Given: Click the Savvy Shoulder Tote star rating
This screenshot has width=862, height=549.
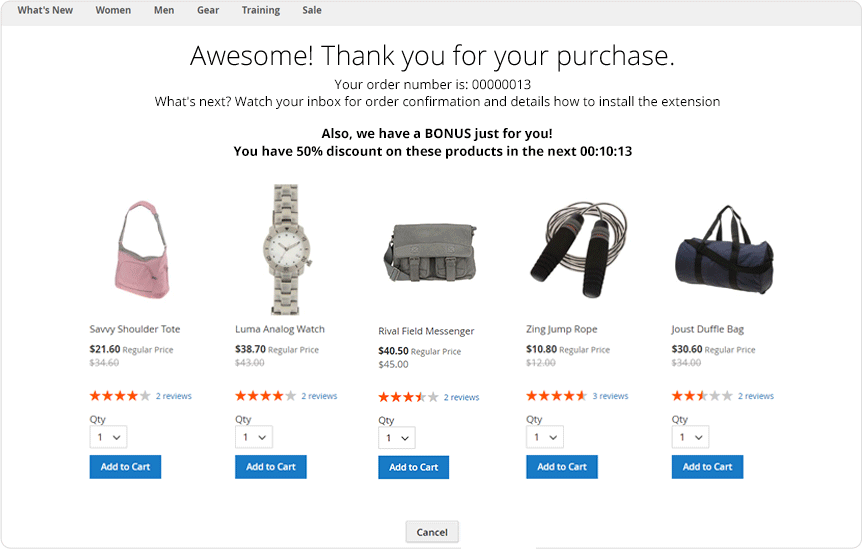Looking at the screenshot, I should (120, 396).
